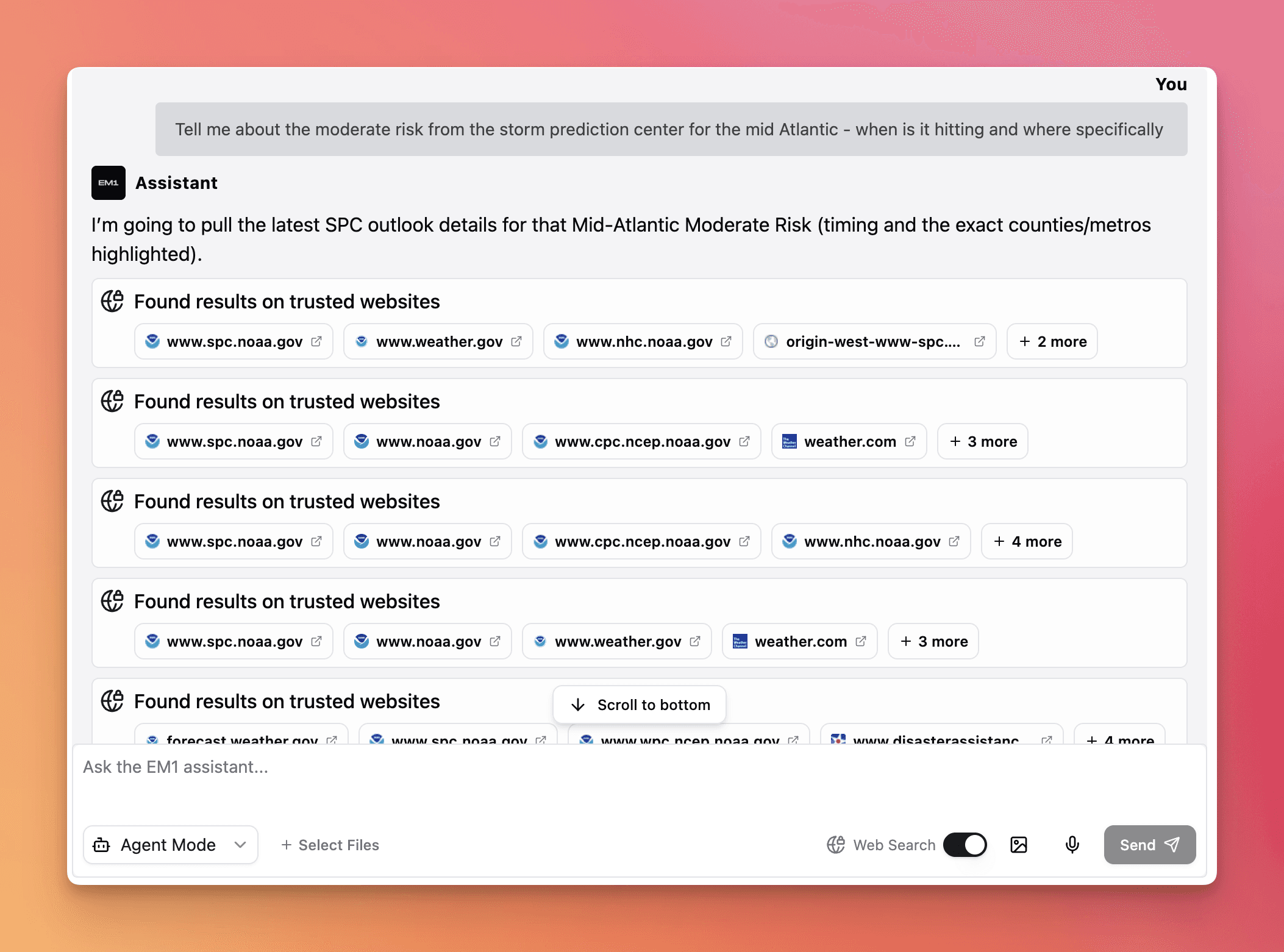This screenshot has width=1284, height=952.
Task: Click the Web Search globe icon
Action: pyautogui.click(x=835, y=845)
